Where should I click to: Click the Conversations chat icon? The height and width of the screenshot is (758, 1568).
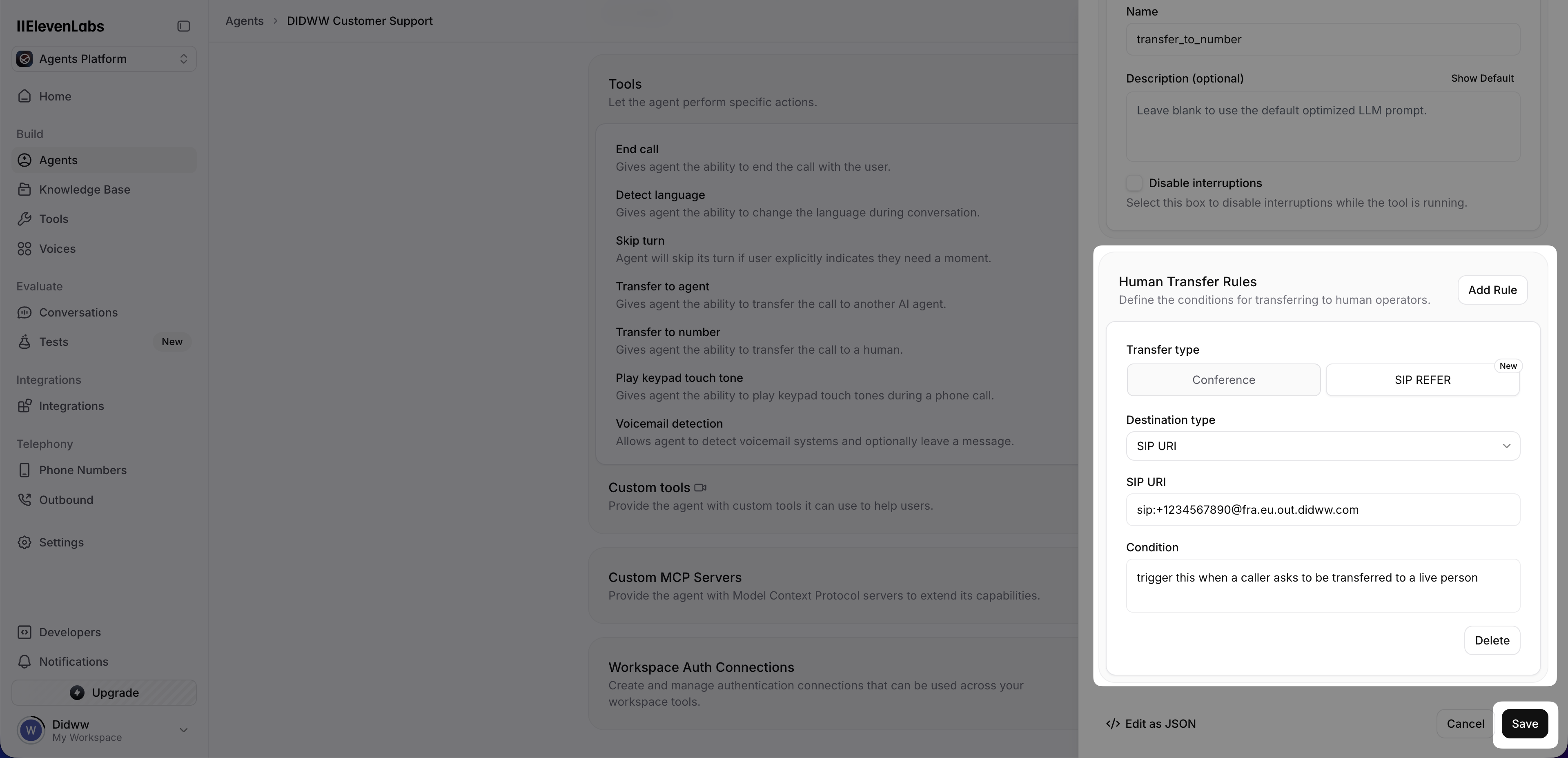[24, 312]
